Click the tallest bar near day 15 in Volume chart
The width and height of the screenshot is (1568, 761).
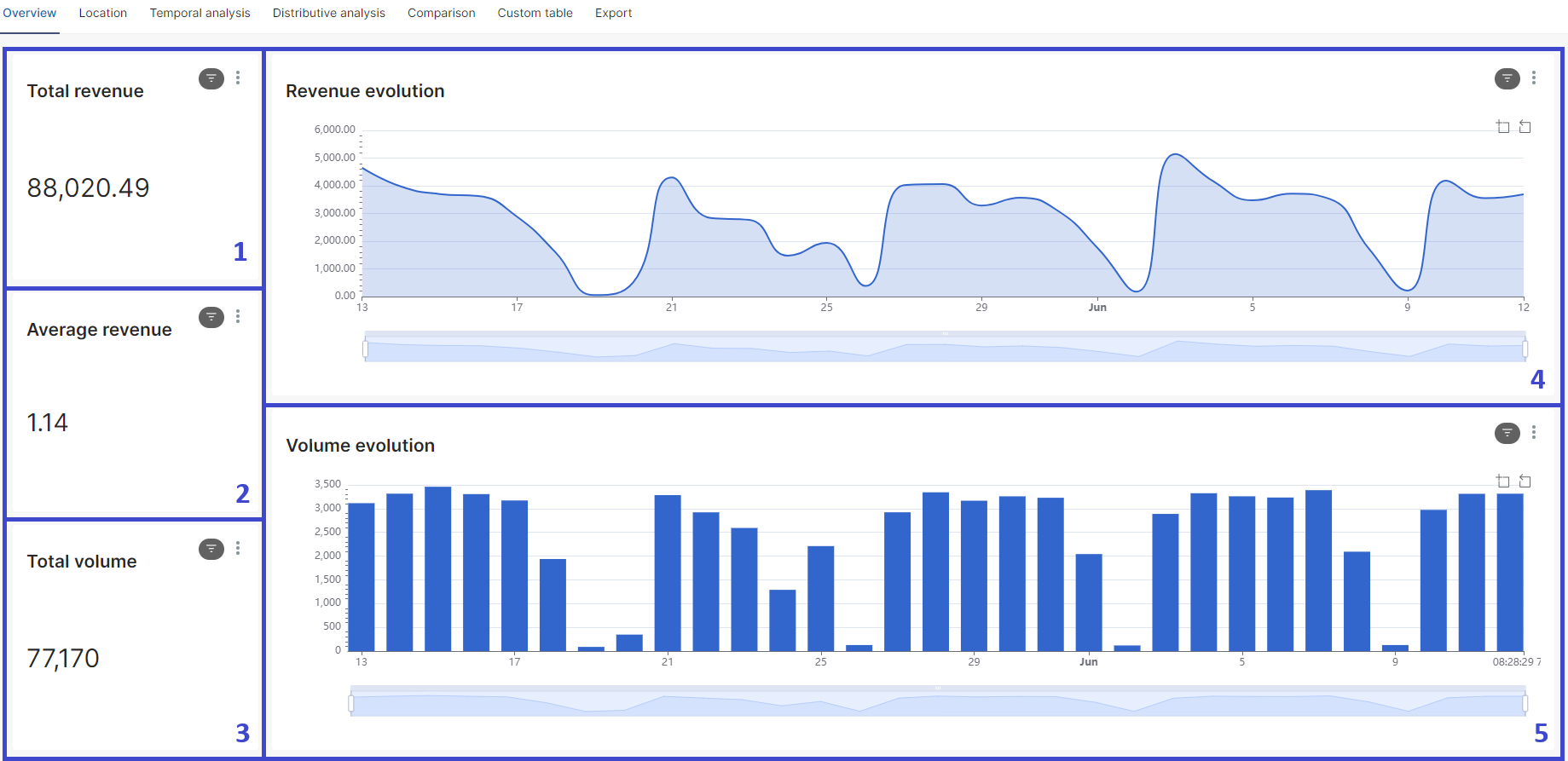coord(437,568)
